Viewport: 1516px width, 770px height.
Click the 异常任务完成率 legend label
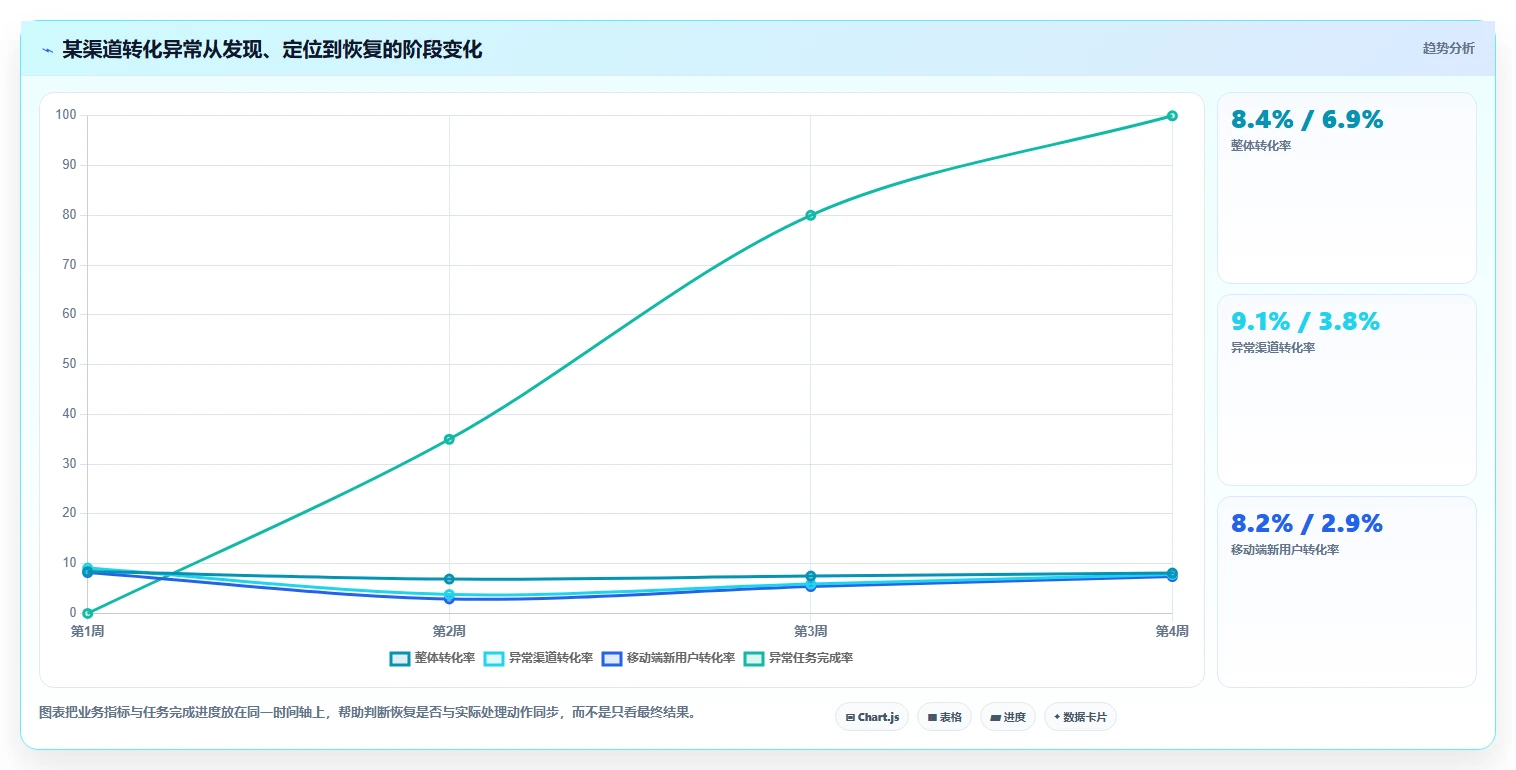point(811,658)
